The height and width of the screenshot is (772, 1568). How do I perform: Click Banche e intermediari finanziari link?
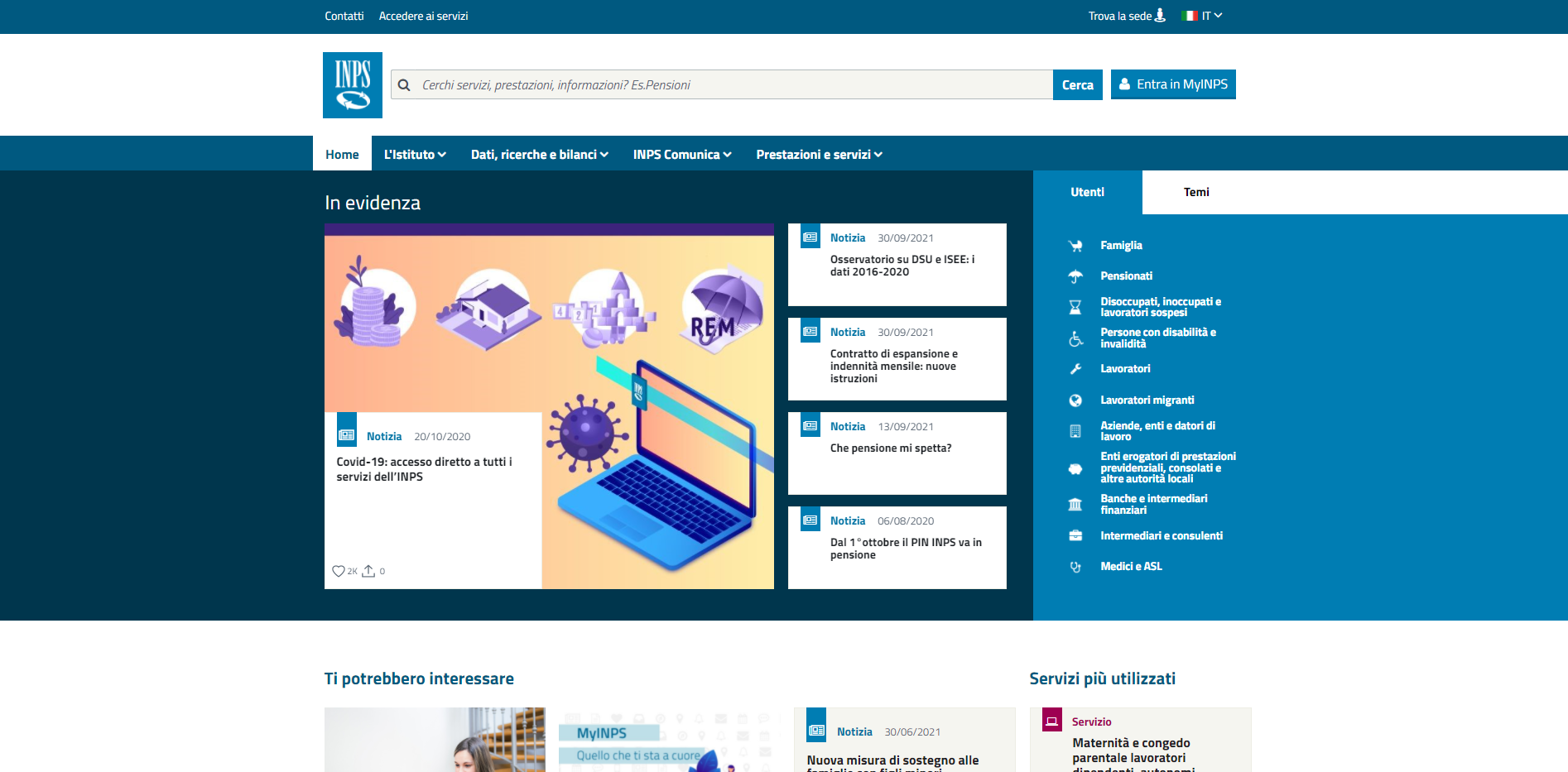pos(1154,505)
